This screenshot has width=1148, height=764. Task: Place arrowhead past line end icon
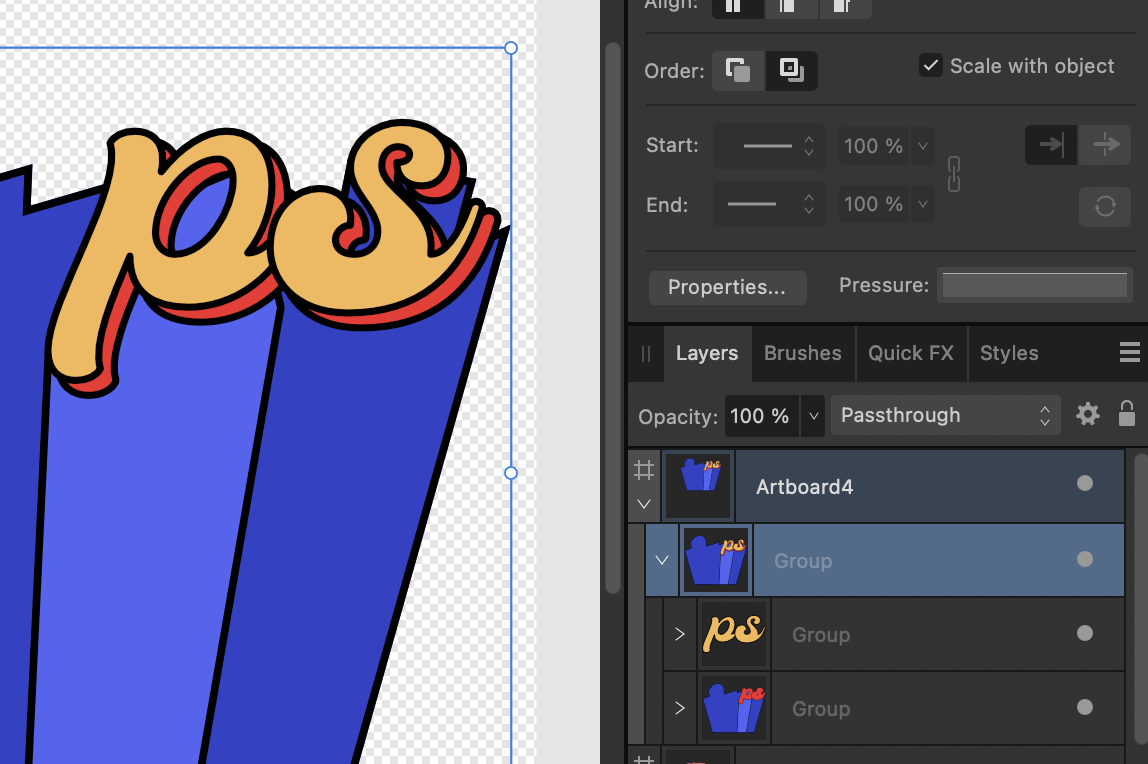tap(1105, 144)
